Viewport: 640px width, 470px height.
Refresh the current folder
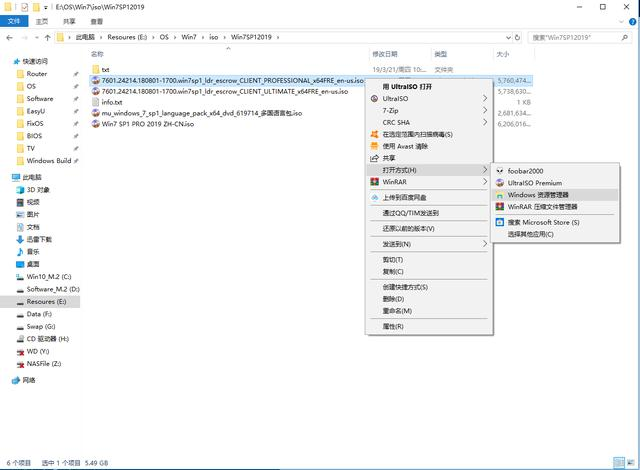[517, 38]
